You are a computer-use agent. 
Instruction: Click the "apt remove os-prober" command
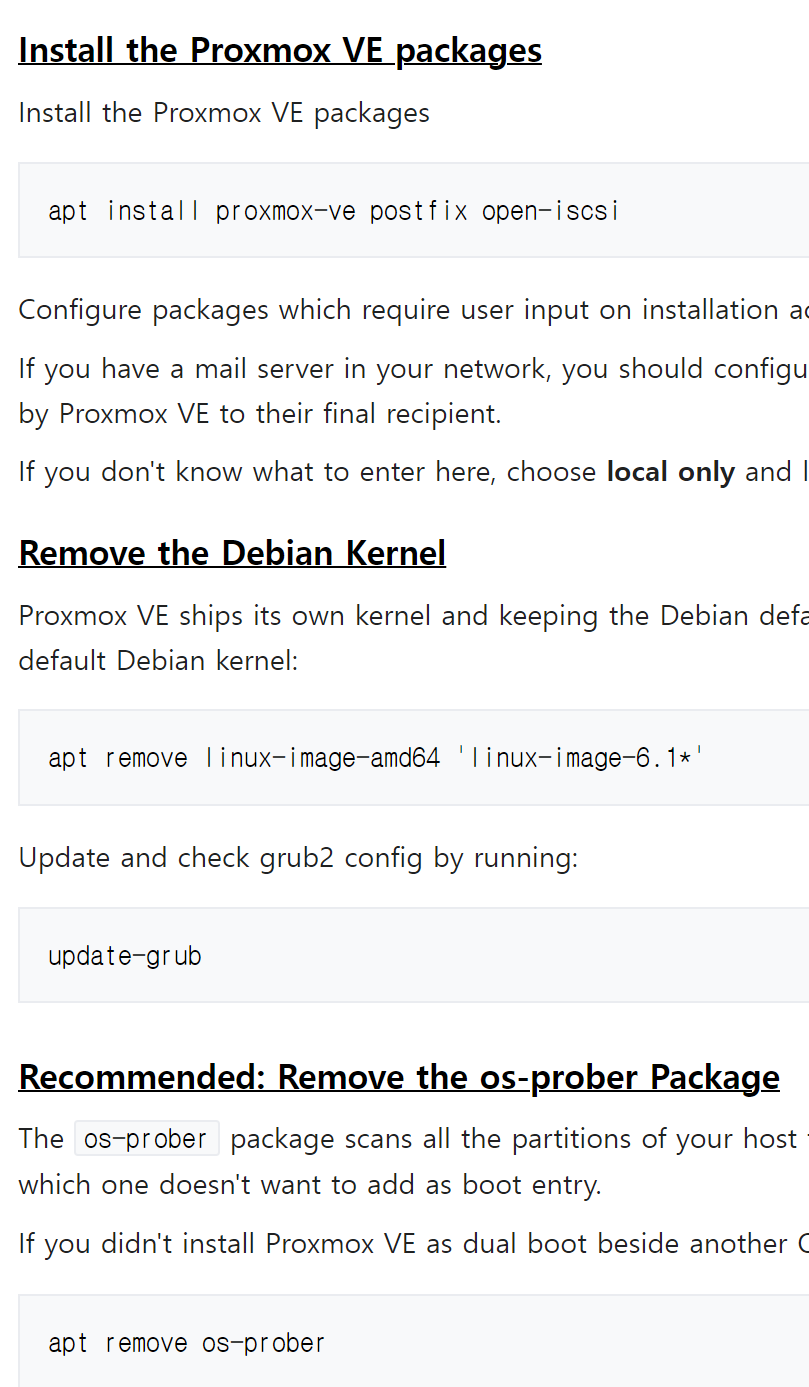click(x=187, y=1343)
